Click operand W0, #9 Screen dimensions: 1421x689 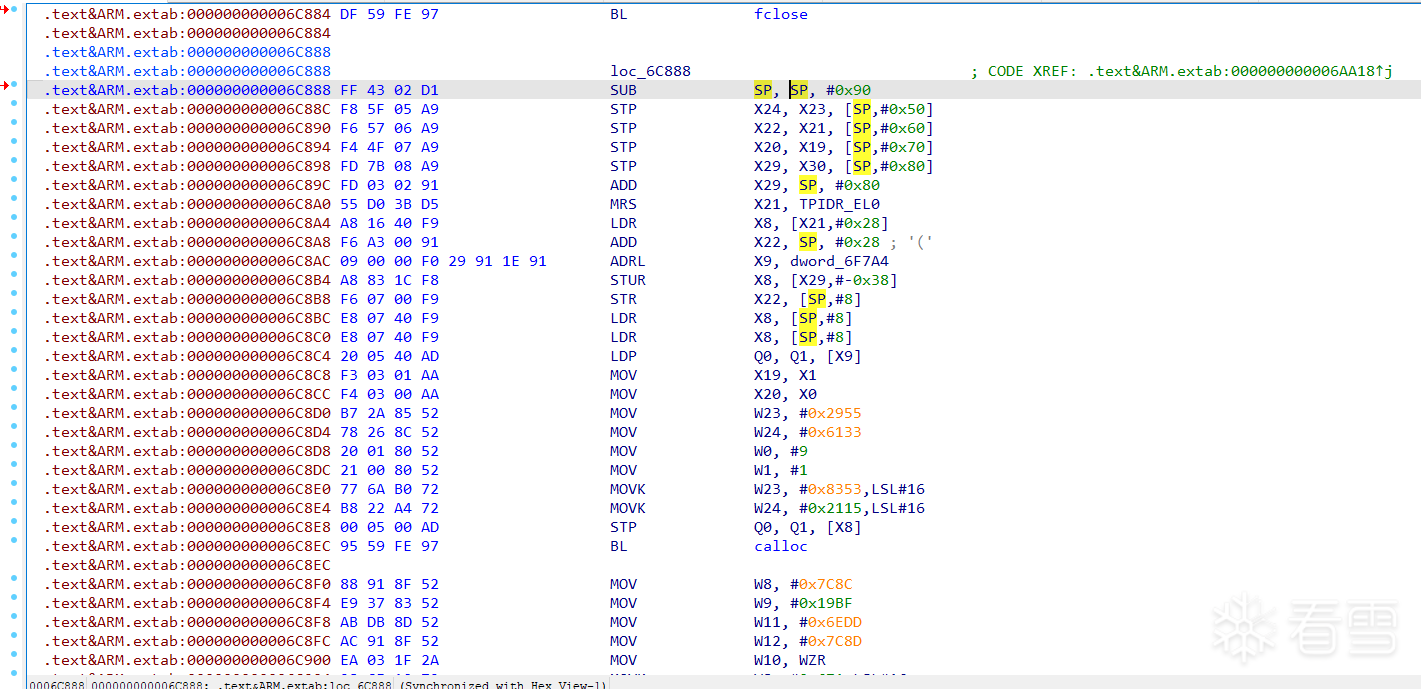781,451
